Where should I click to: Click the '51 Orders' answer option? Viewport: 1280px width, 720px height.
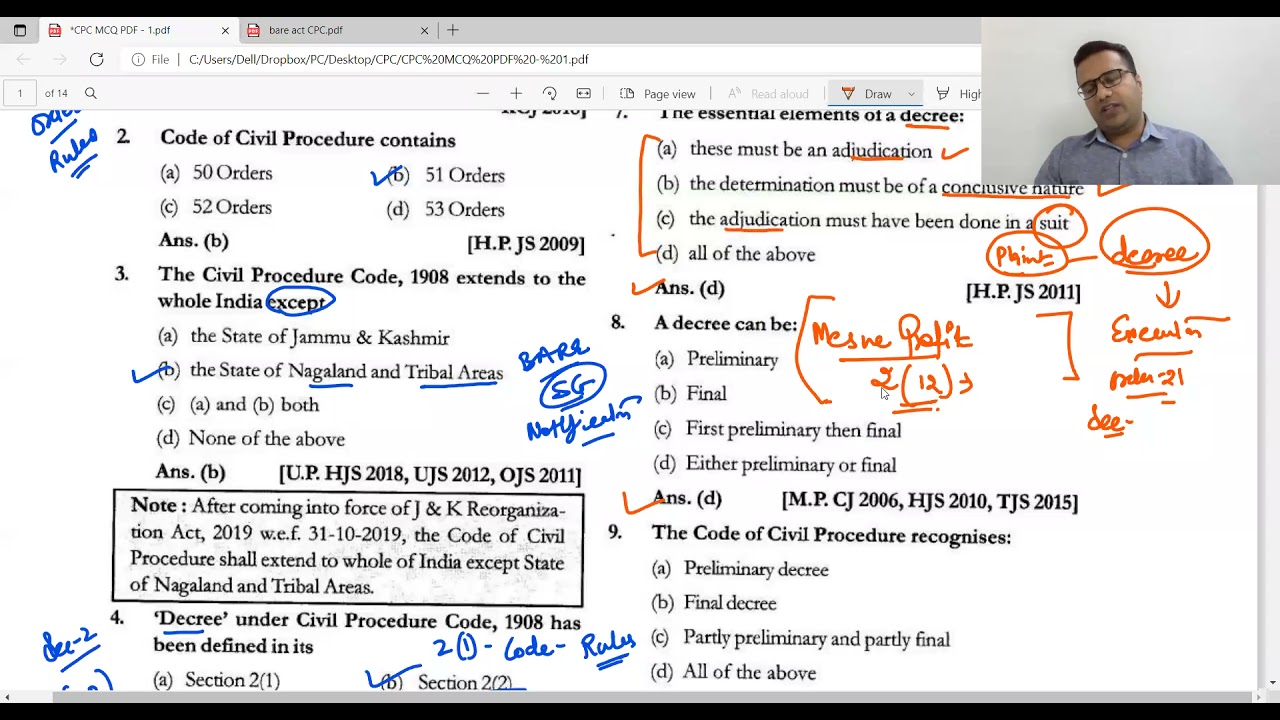tap(464, 175)
